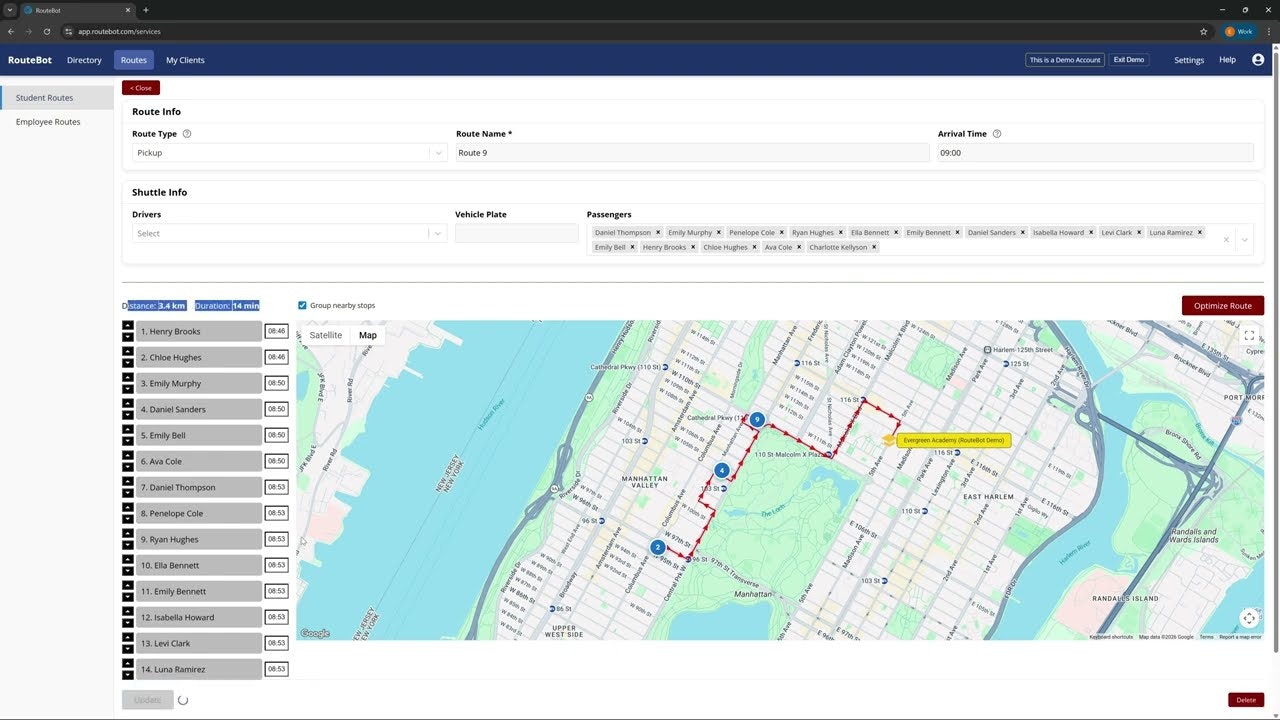Open Help in top bar
Viewport: 1280px width, 720px height.
1227,60
